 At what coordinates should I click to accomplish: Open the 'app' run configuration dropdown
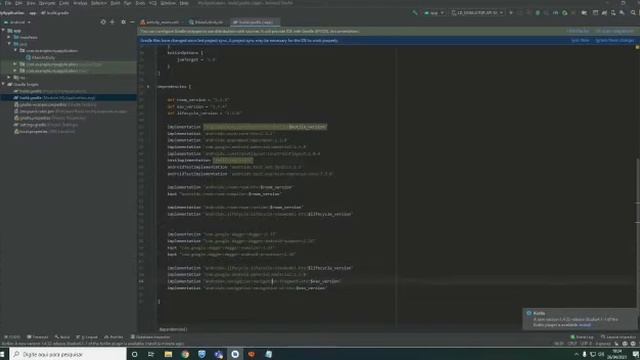(434, 13)
